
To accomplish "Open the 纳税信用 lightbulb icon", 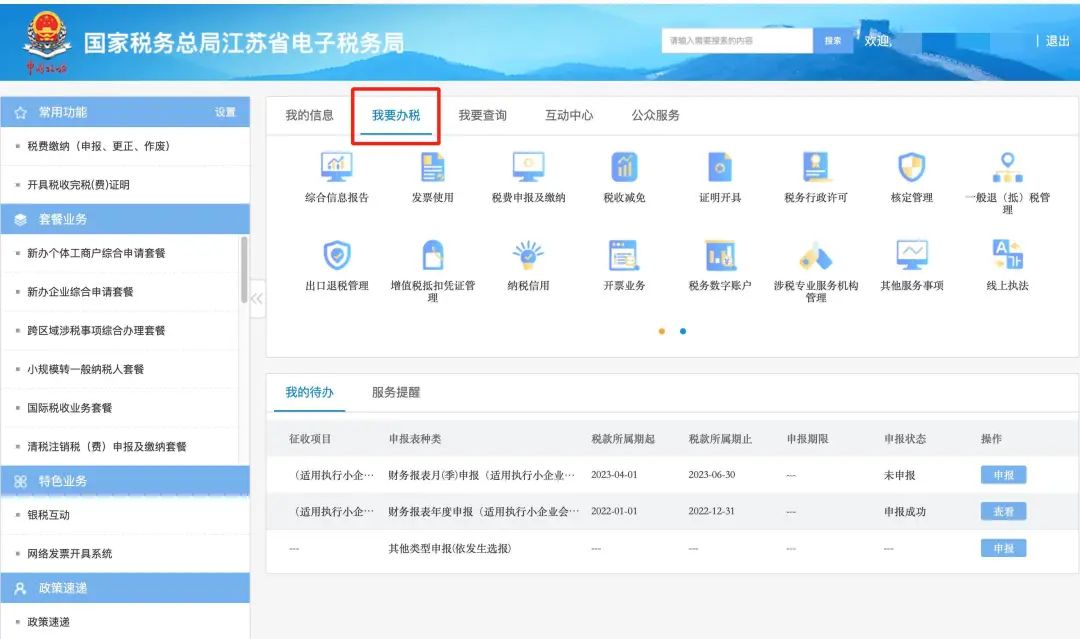I will point(528,255).
